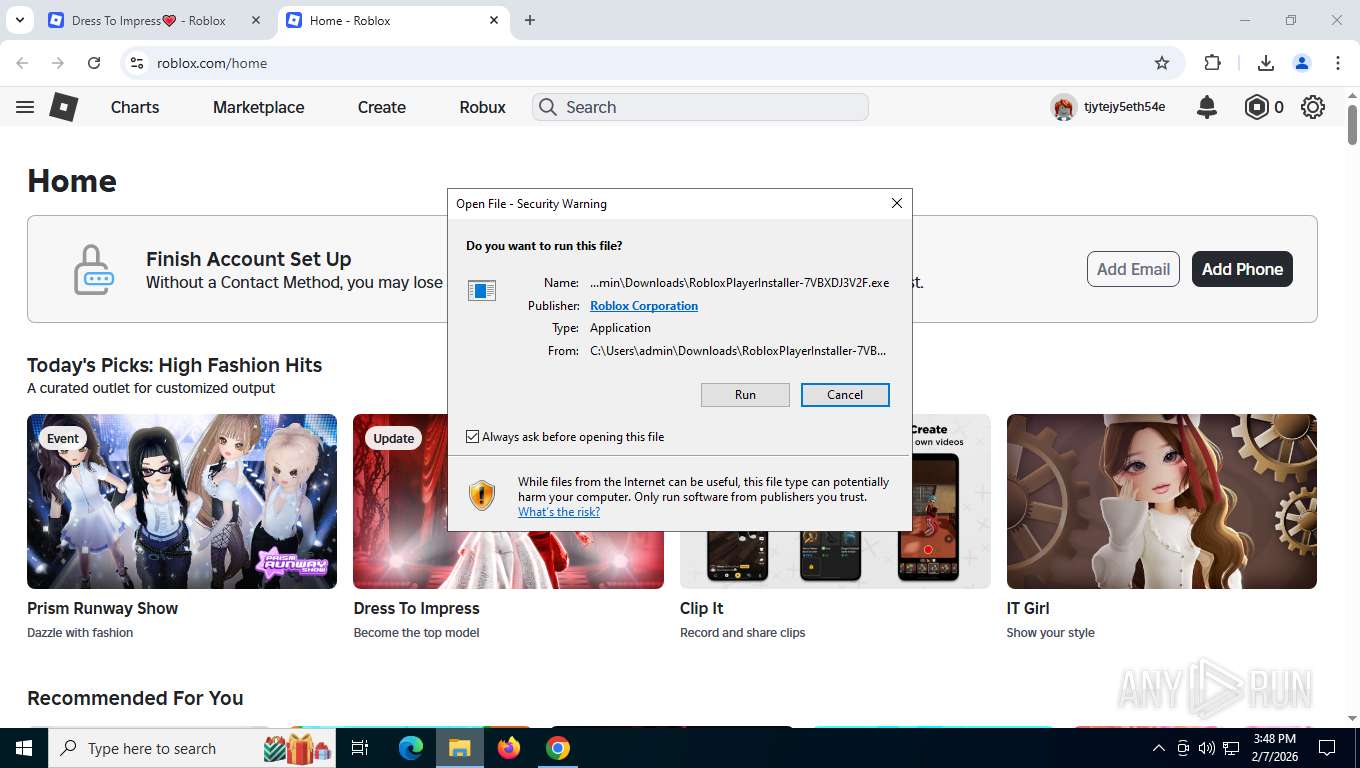Go to the Marketplace
Viewport: 1360px width, 768px height.
coord(258,107)
